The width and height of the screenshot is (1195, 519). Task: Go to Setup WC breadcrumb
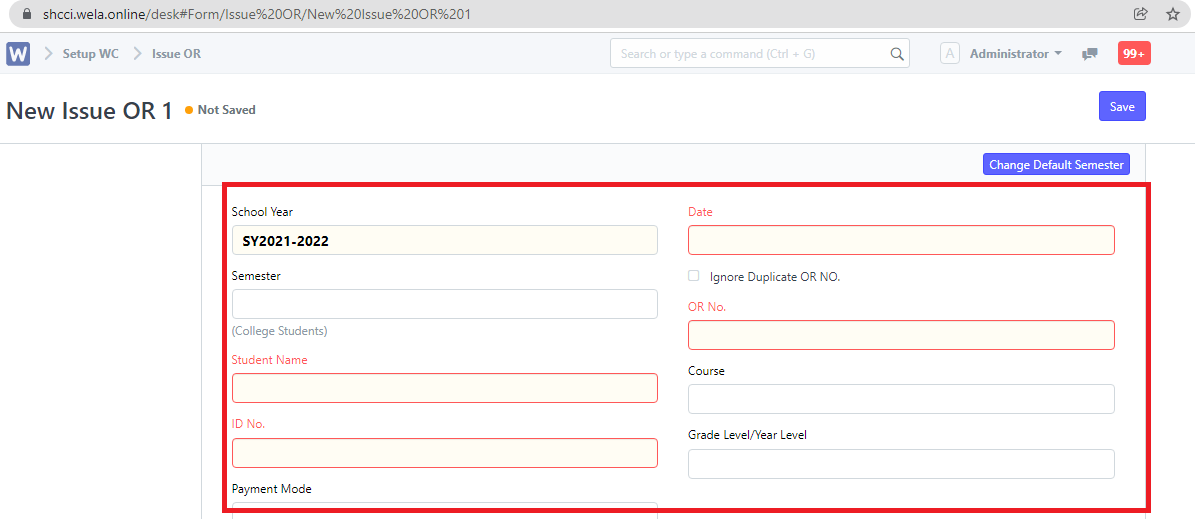[x=90, y=54]
